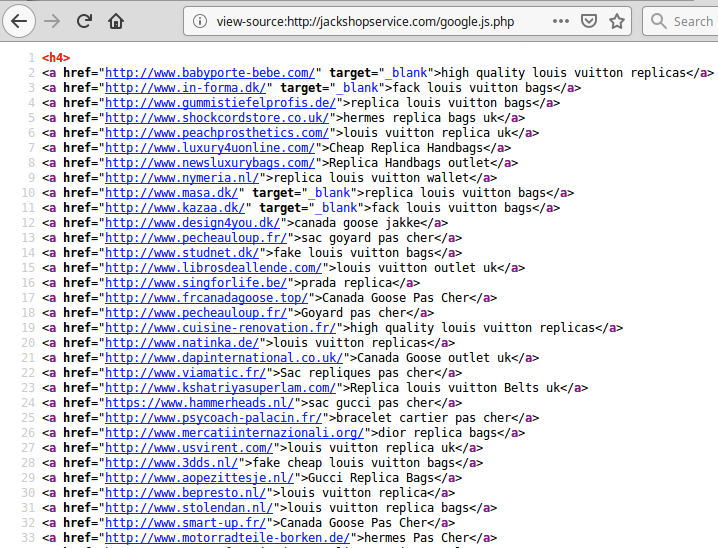This screenshot has height=548, width=718.
Task: Click text 'bracelet cartier pas cher'
Action: point(424,418)
